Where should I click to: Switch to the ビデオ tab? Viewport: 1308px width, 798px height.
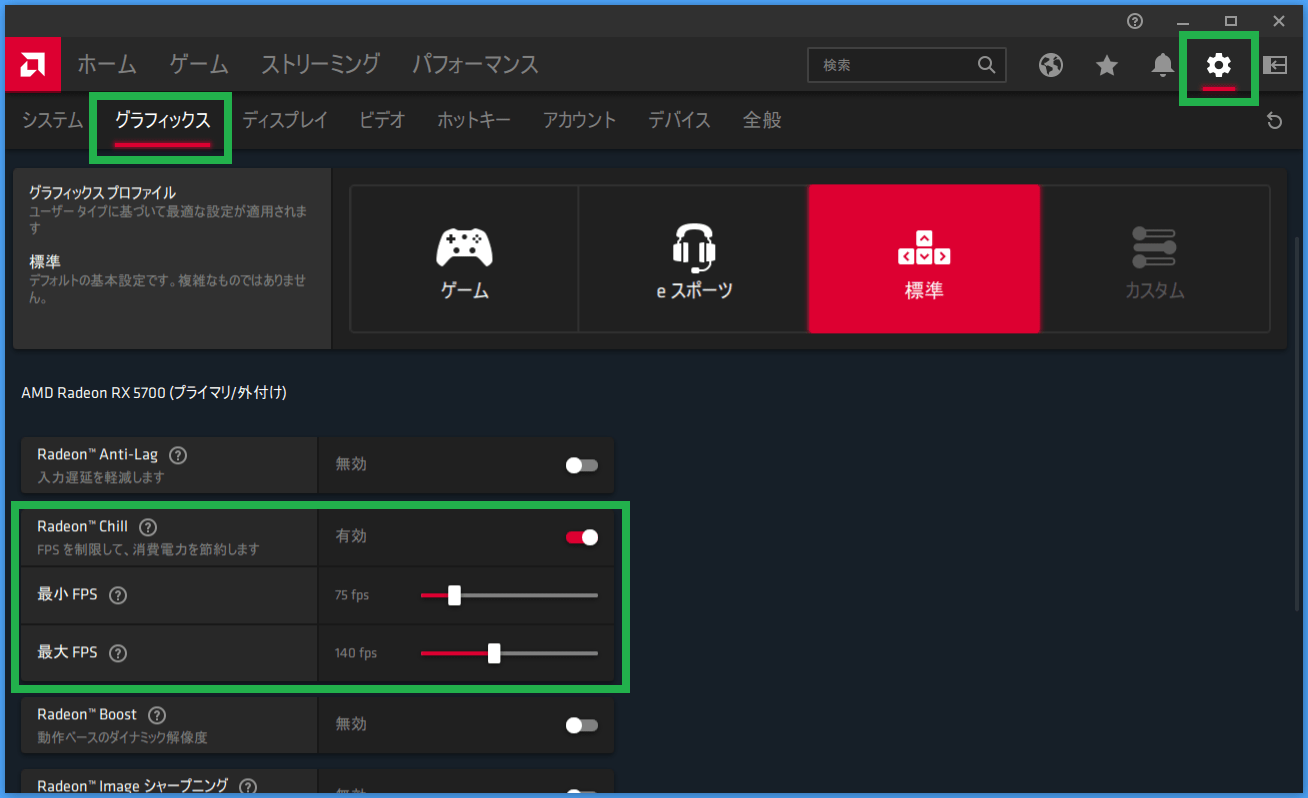pos(382,120)
